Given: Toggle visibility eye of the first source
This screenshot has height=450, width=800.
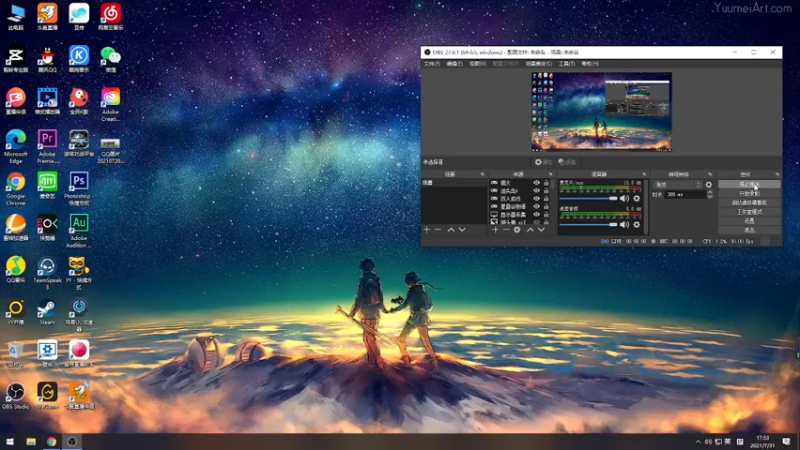Looking at the screenshot, I should (x=536, y=183).
